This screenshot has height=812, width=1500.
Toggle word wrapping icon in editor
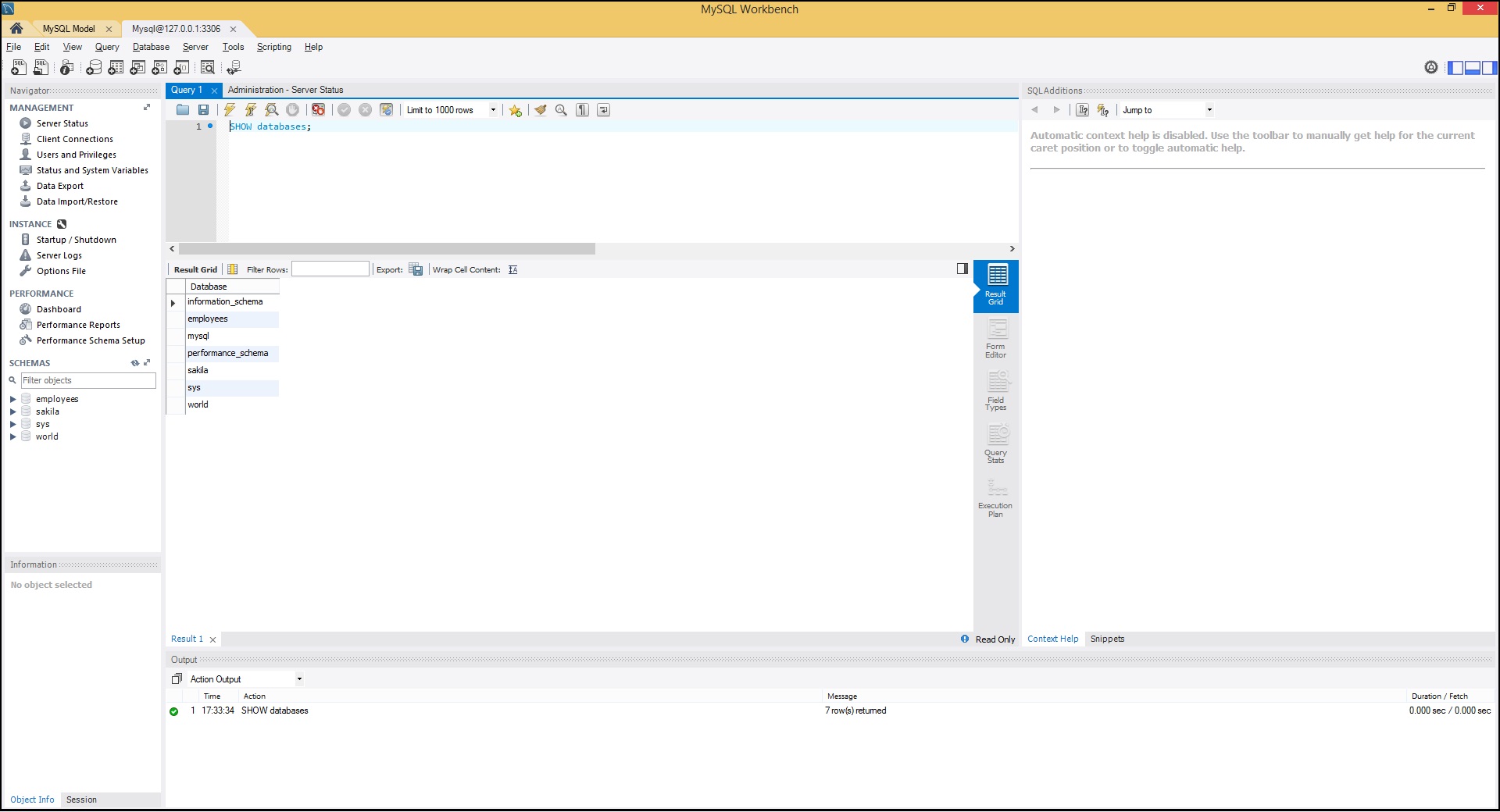604,110
